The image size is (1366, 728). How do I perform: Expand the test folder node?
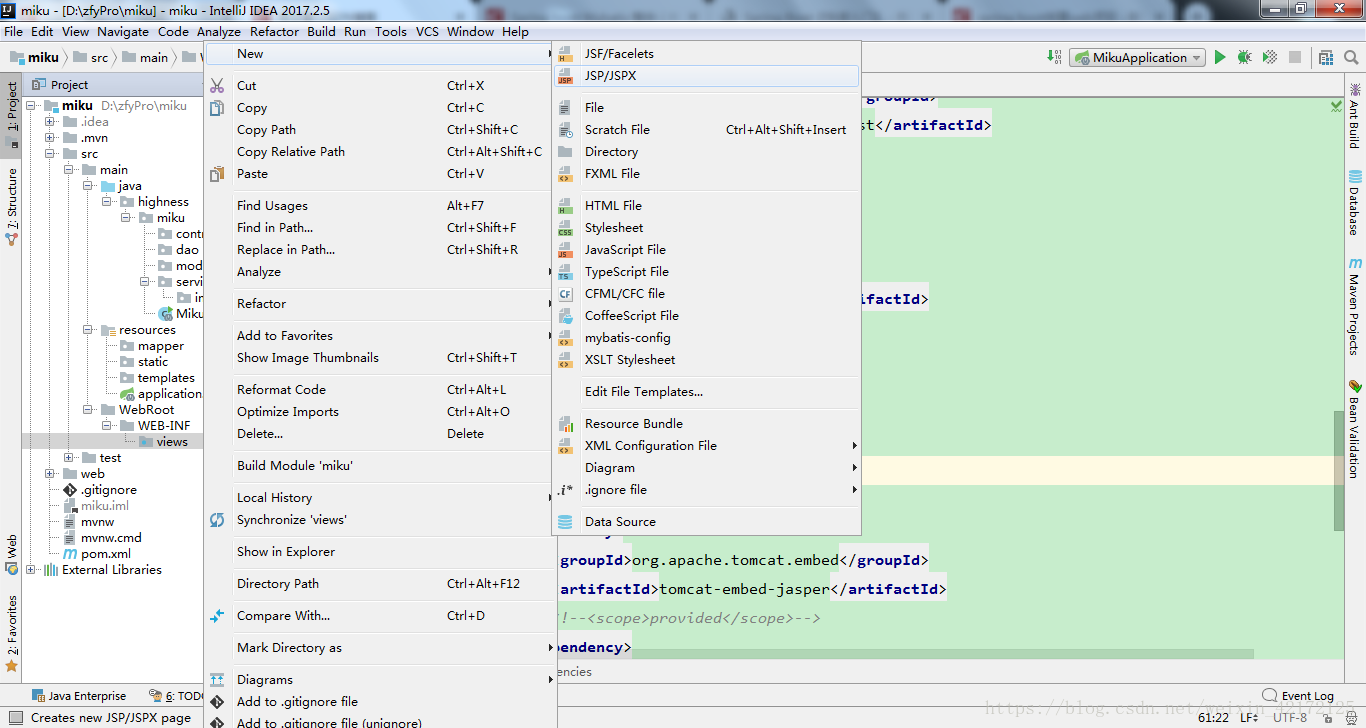point(69,458)
